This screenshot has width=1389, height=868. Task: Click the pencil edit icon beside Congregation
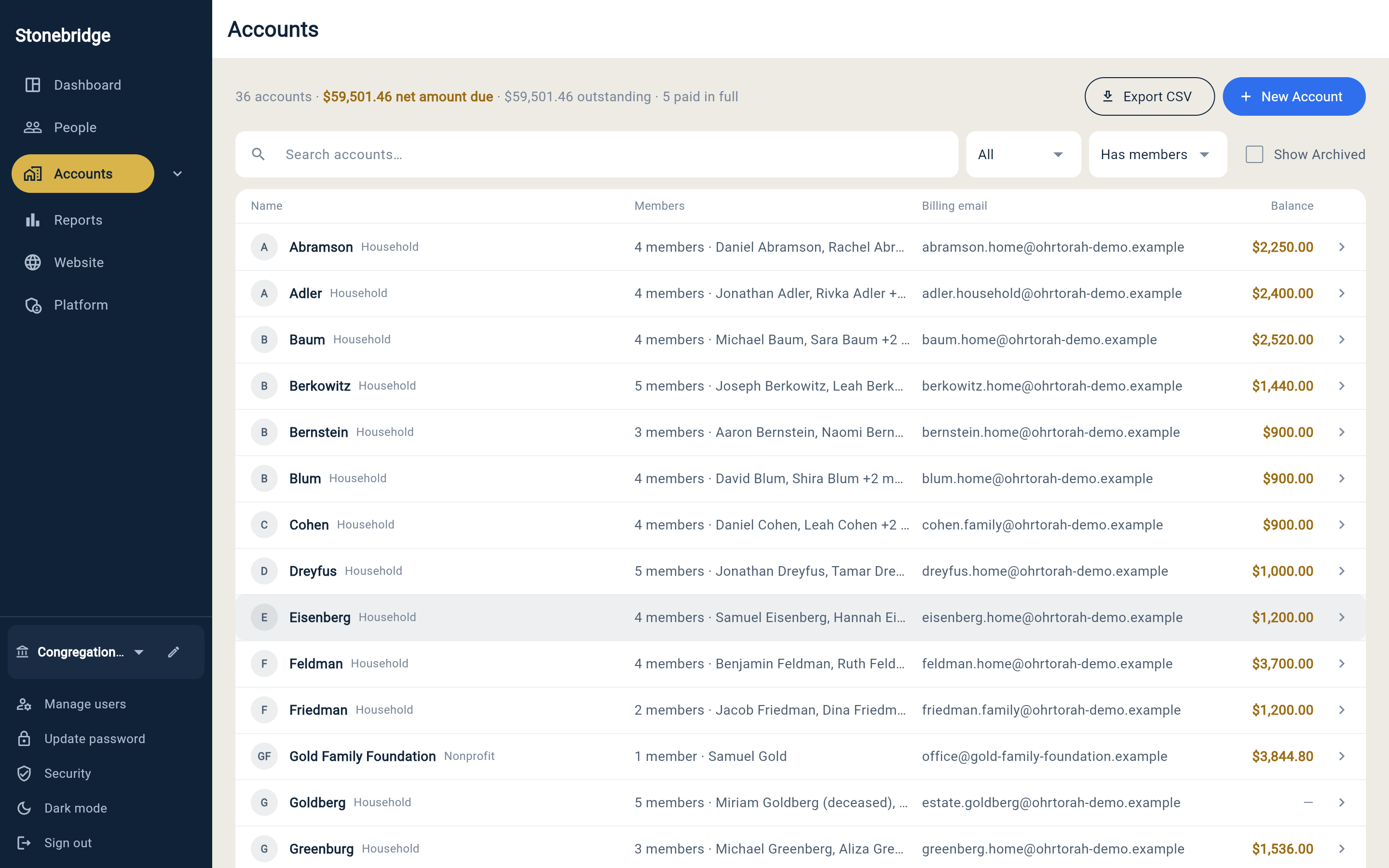click(x=173, y=652)
